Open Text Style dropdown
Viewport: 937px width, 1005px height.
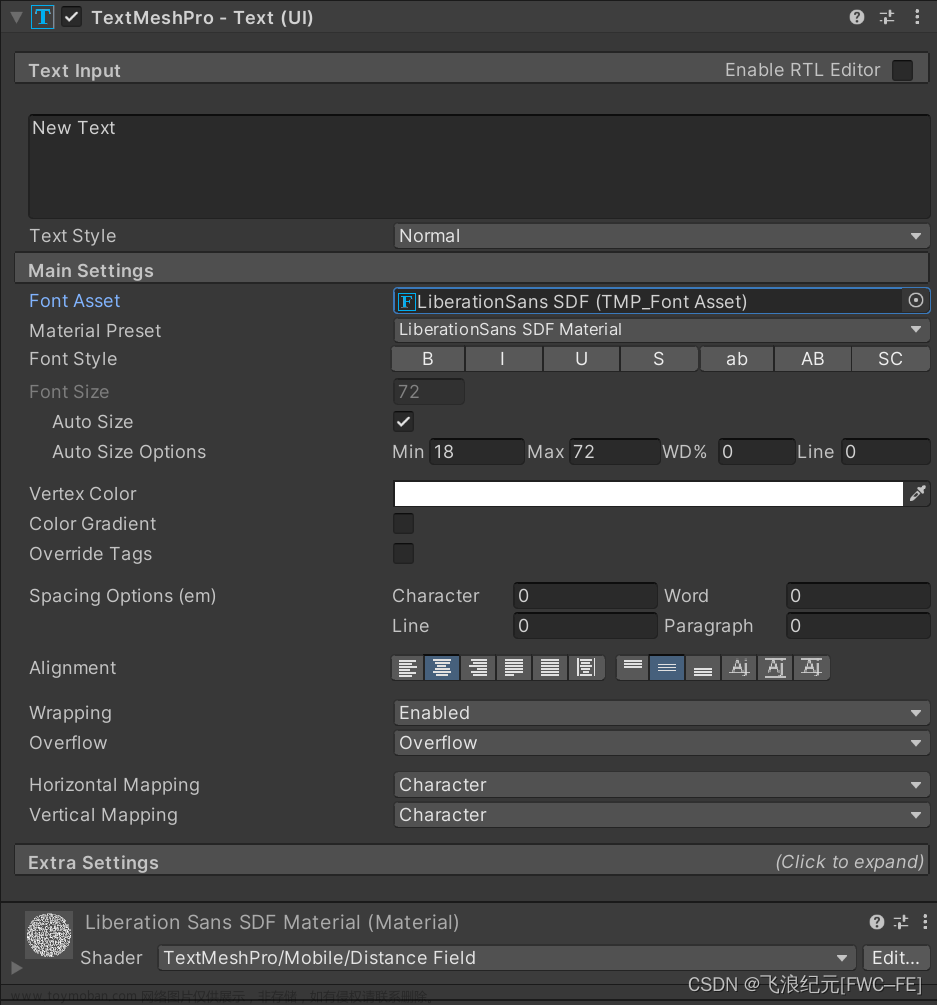coord(661,236)
